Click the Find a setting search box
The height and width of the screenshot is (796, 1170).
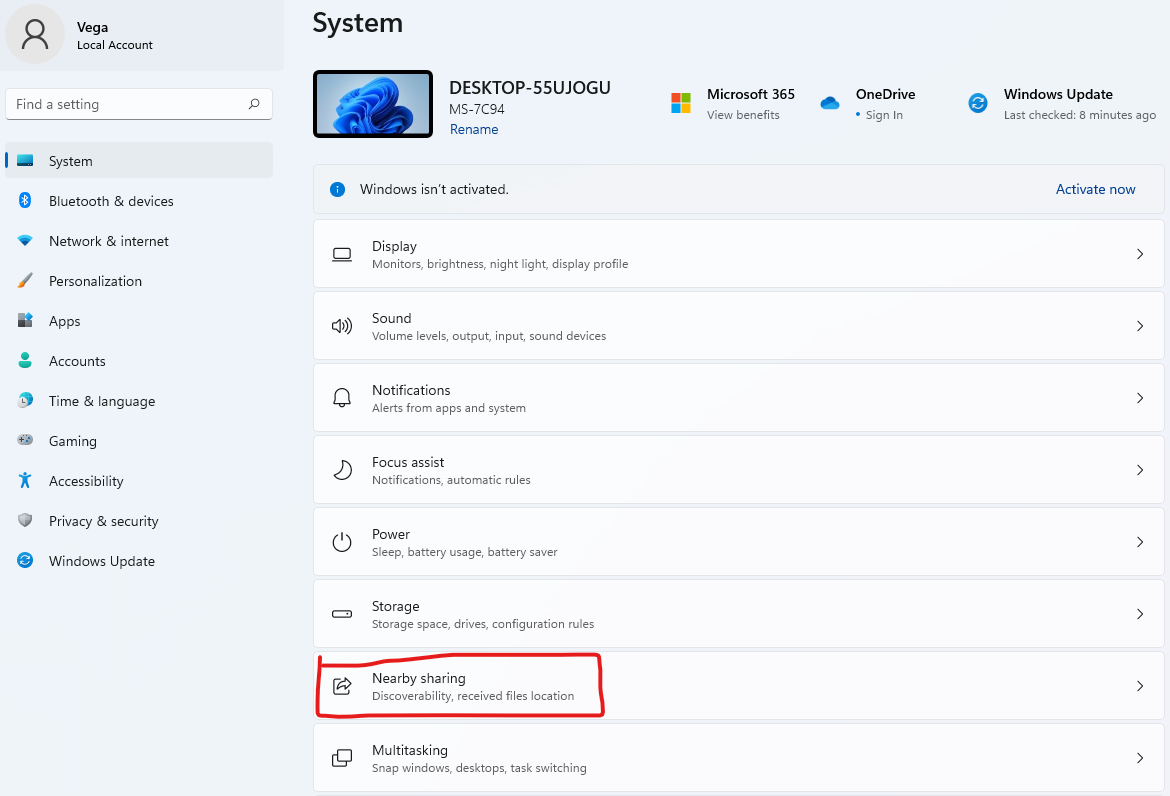pyautogui.click(x=139, y=104)
